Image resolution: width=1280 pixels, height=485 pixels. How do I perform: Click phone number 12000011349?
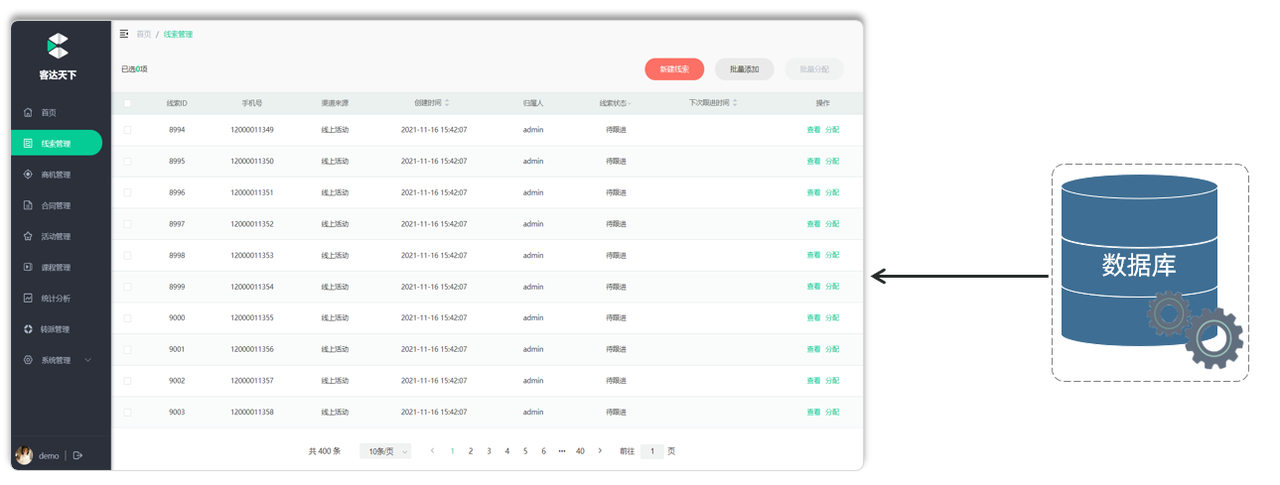(x=252, y=130)
